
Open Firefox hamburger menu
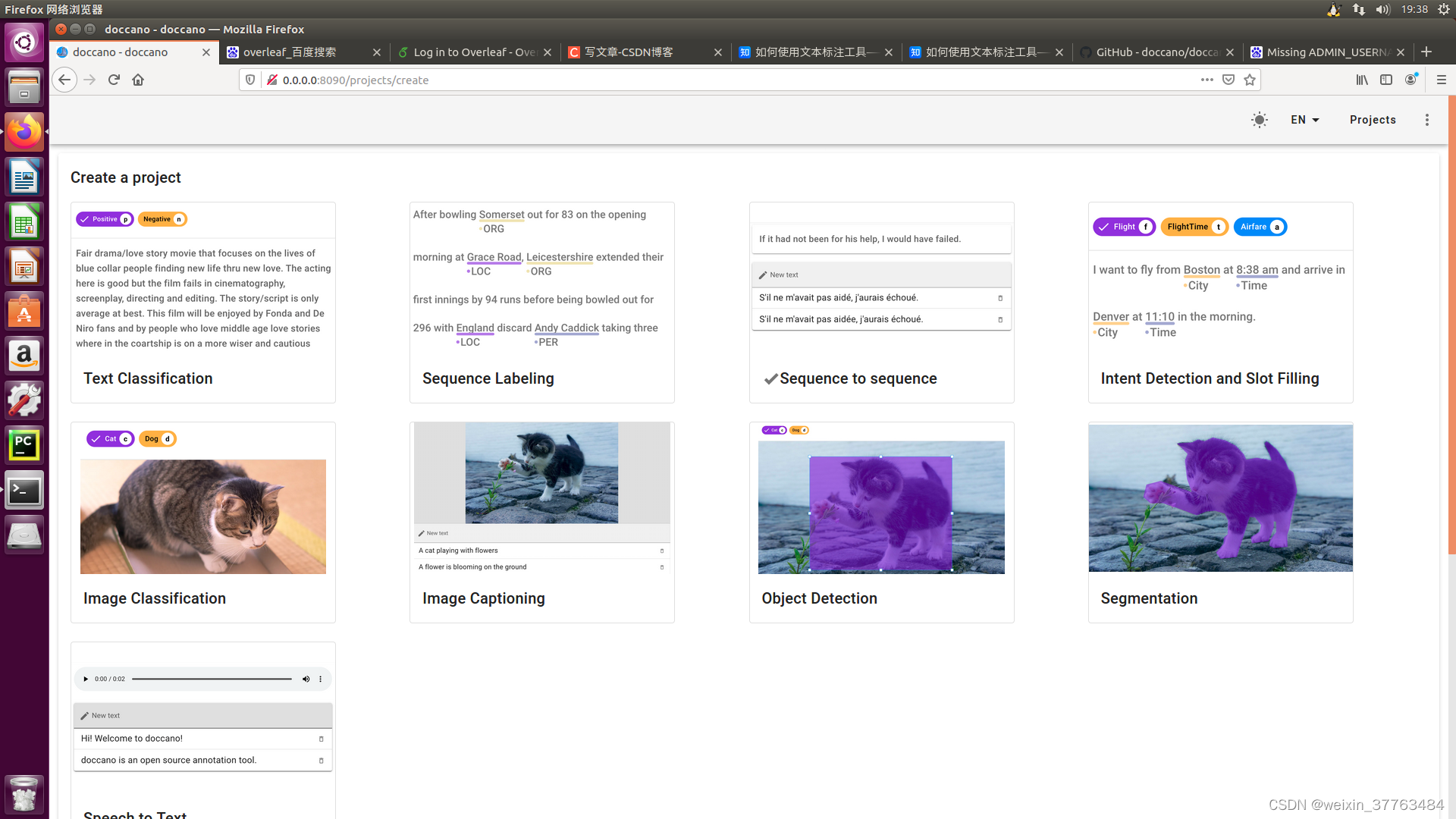[x=1441, y=80]
